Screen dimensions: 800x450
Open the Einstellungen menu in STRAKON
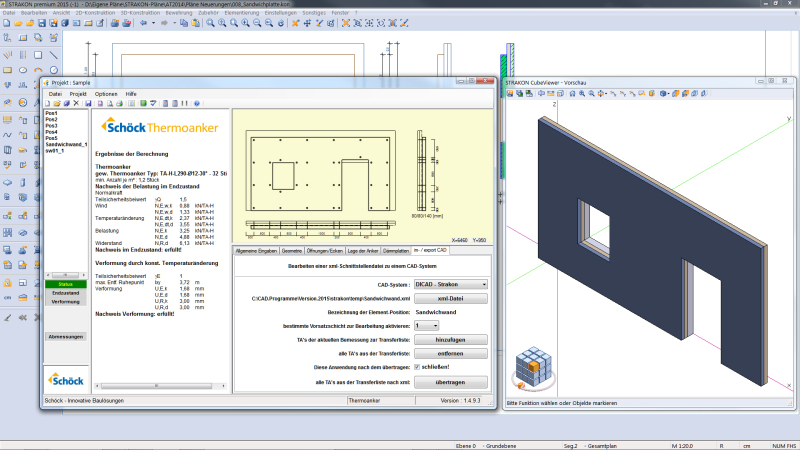(x=280, y=13)
